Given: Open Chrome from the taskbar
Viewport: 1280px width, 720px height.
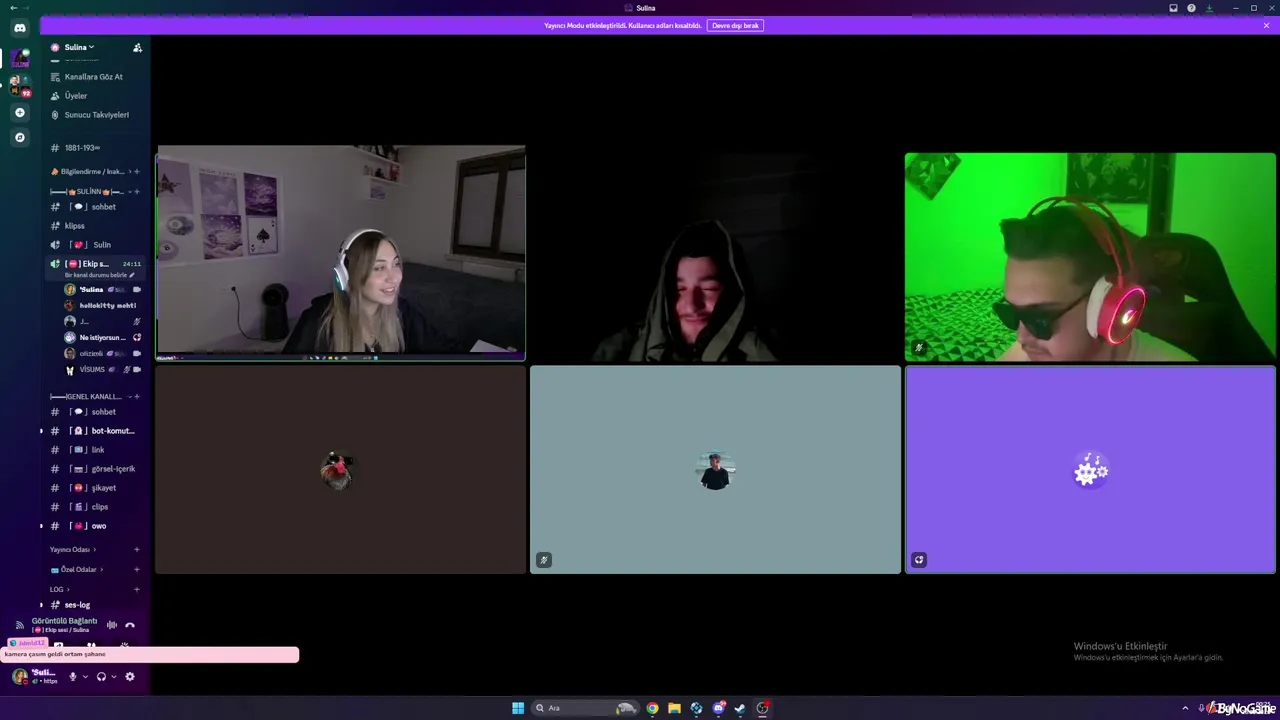Looking at the screenshot, I should tap(653, 708).
